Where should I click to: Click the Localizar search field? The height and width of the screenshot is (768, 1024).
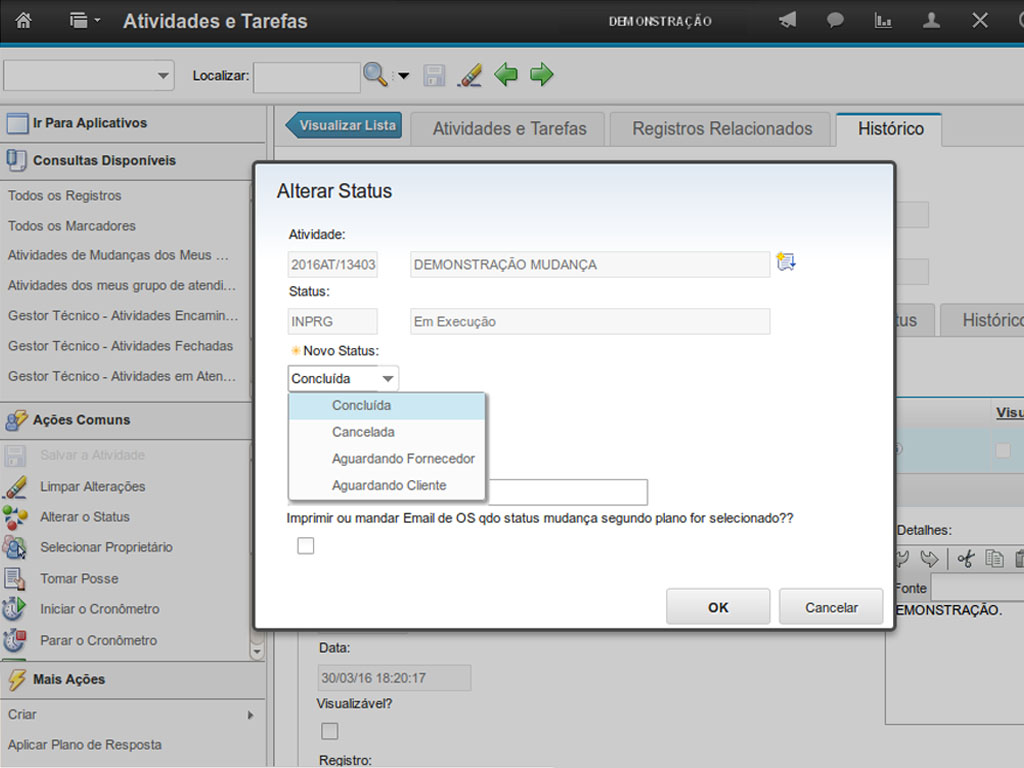(x=306, y=77)
